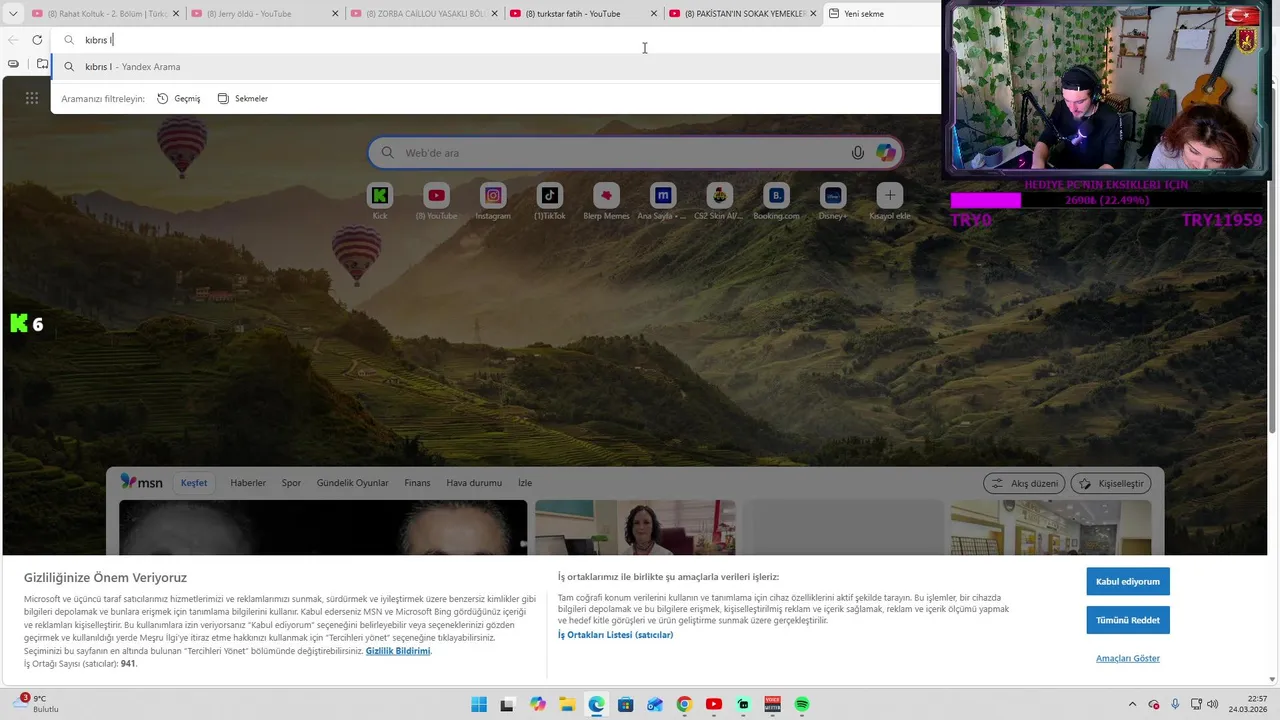Open the woman news card thumbnail
Image resolution: width=1280 pixels, height=720 pixels.
point(635,527)
